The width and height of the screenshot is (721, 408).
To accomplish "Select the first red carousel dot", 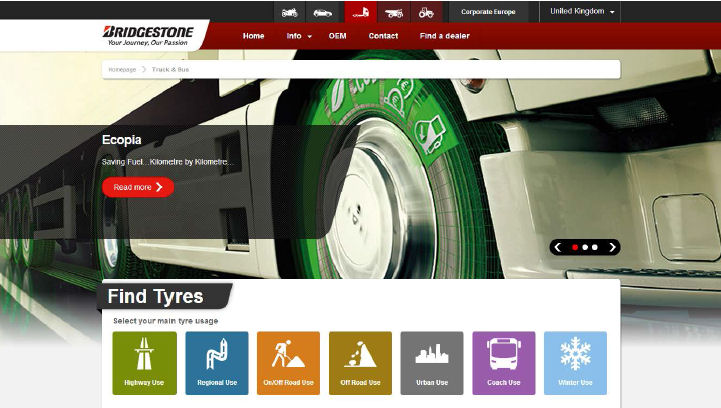I will (575, 247).
